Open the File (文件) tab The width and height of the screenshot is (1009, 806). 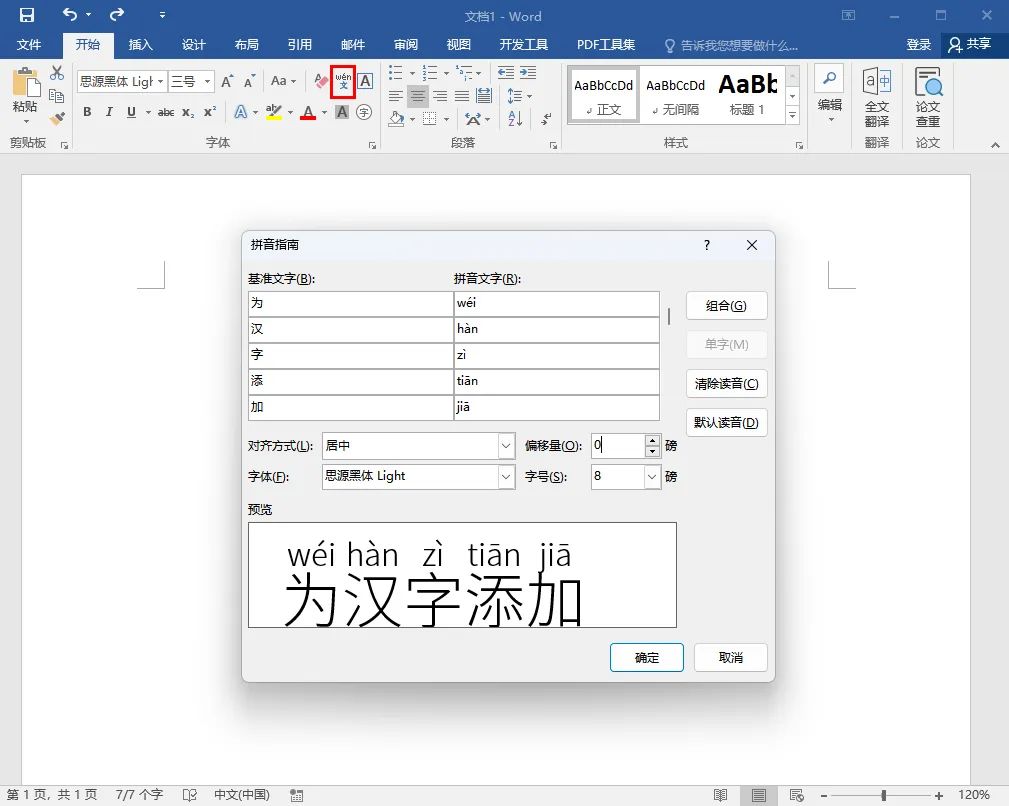[29, 44]
